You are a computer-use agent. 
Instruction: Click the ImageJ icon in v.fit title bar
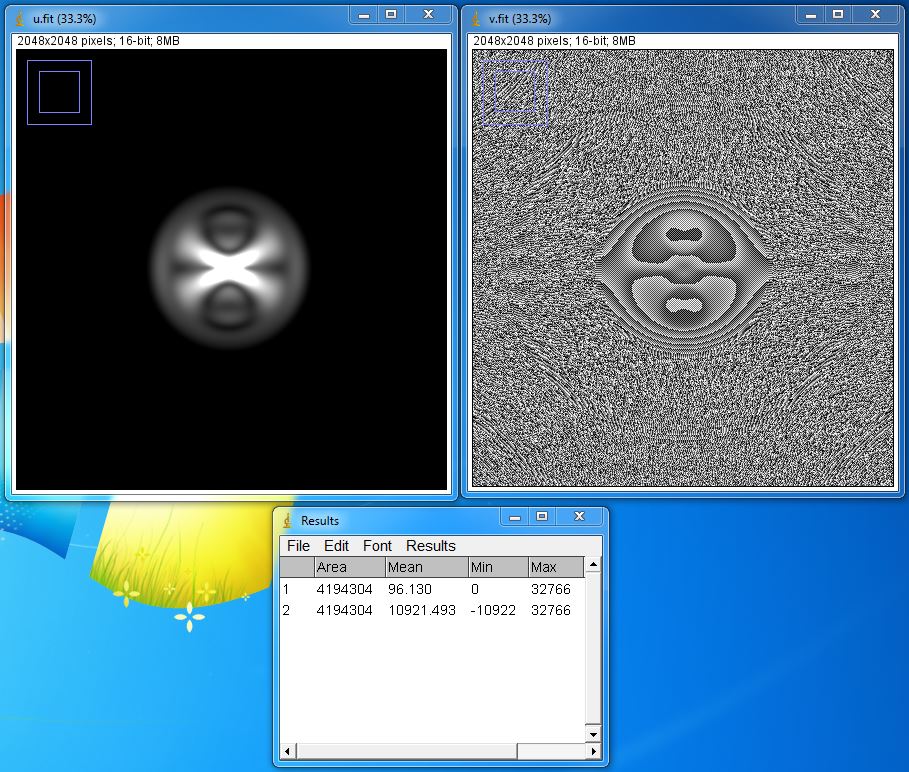[476, 19]
